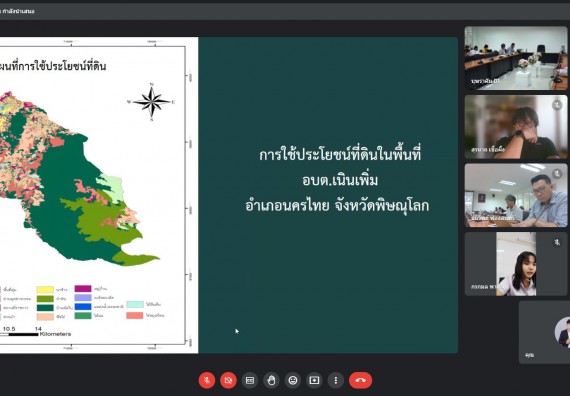
Task: Select your own self-view tile labeled คุณ
Action: pos(544,332)
